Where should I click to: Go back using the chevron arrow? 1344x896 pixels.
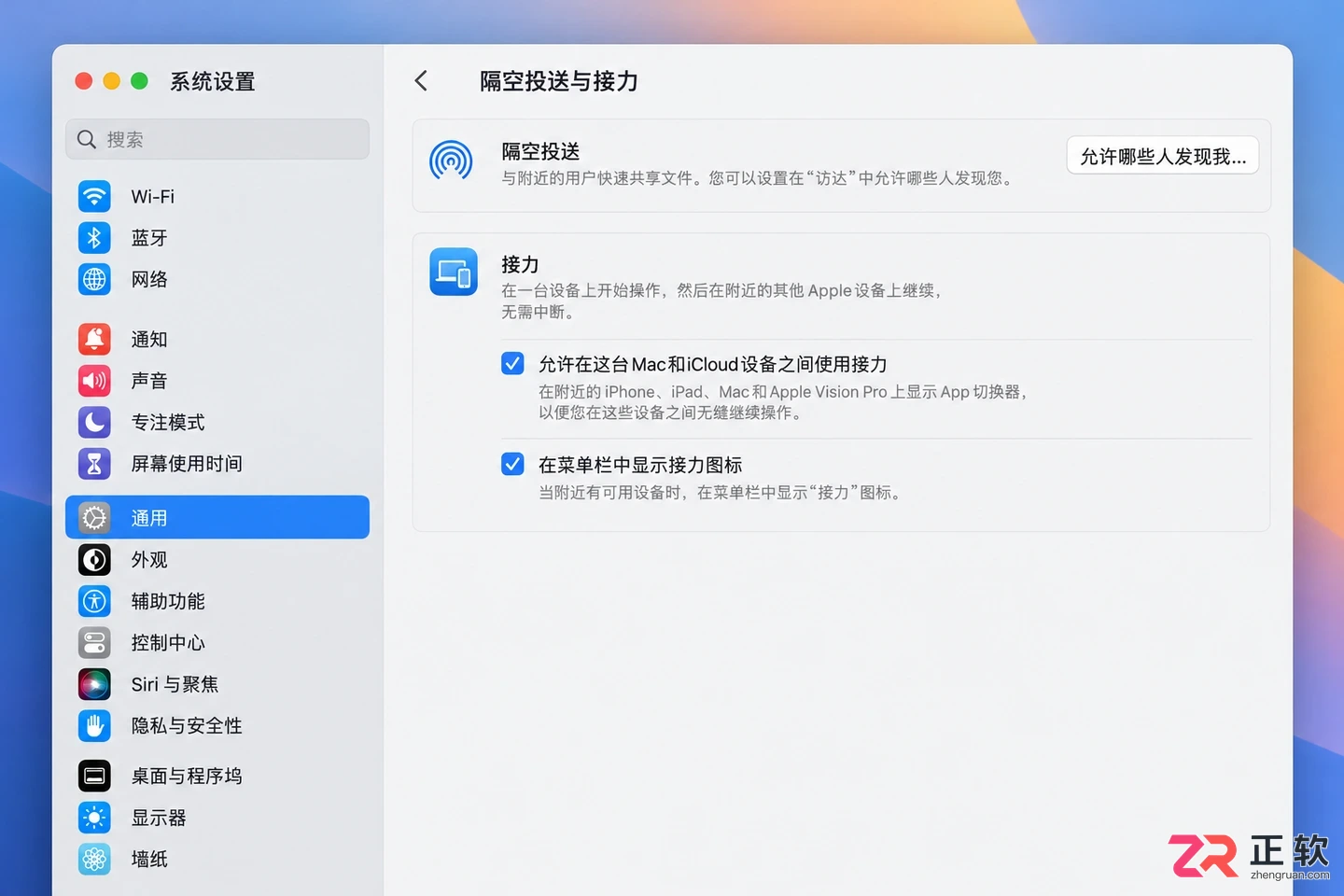point(421,81)
